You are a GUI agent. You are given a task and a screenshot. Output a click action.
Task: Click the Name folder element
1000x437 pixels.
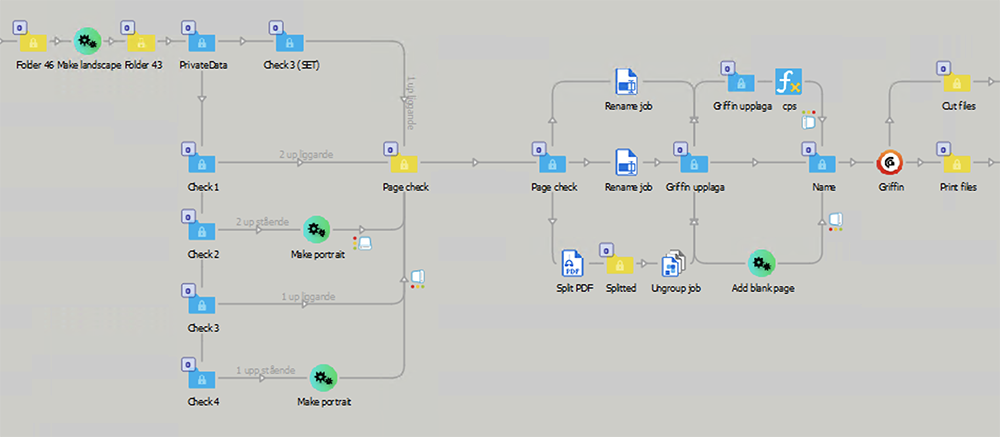tap(822, 163)
